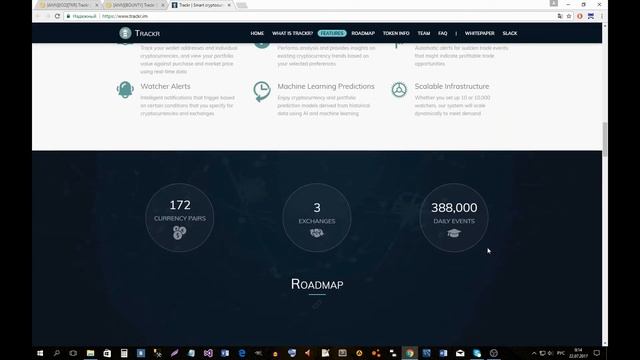Select the highlighted FEATURES nav item
The height and width of the screenshot is (360, 640).
coord(332,33)
